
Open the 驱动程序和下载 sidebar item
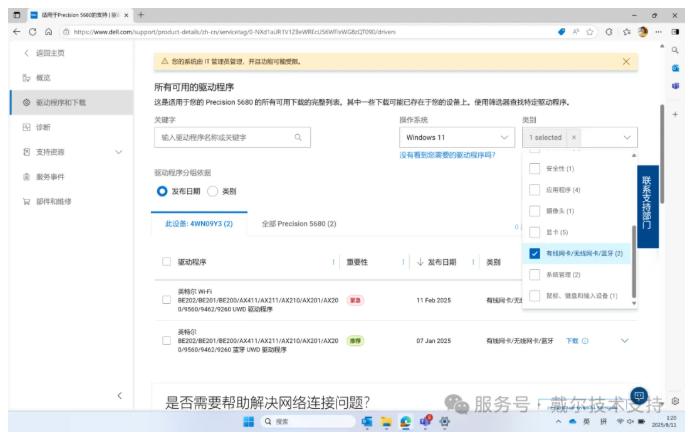coord(71,102)
